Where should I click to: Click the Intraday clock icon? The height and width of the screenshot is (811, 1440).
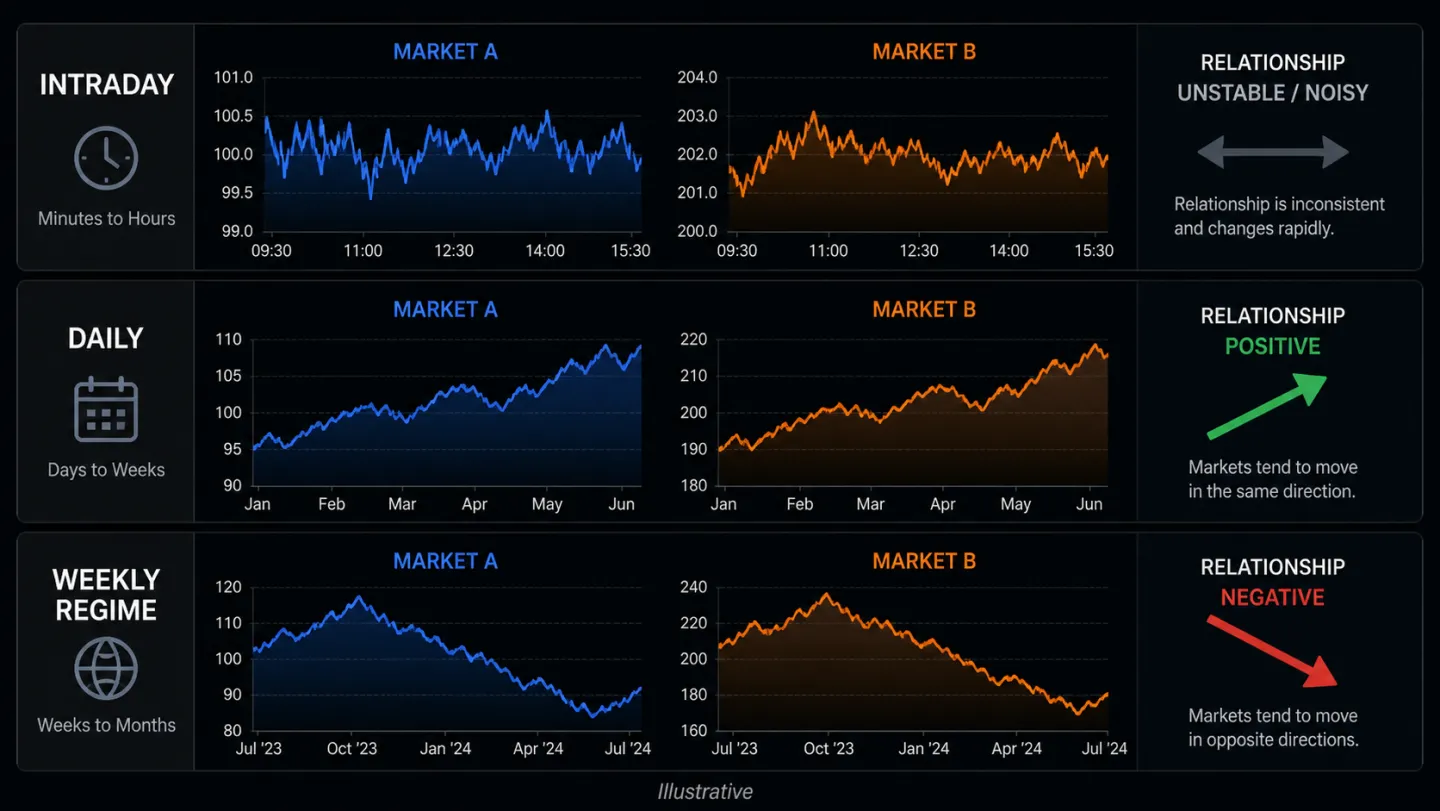106,157
